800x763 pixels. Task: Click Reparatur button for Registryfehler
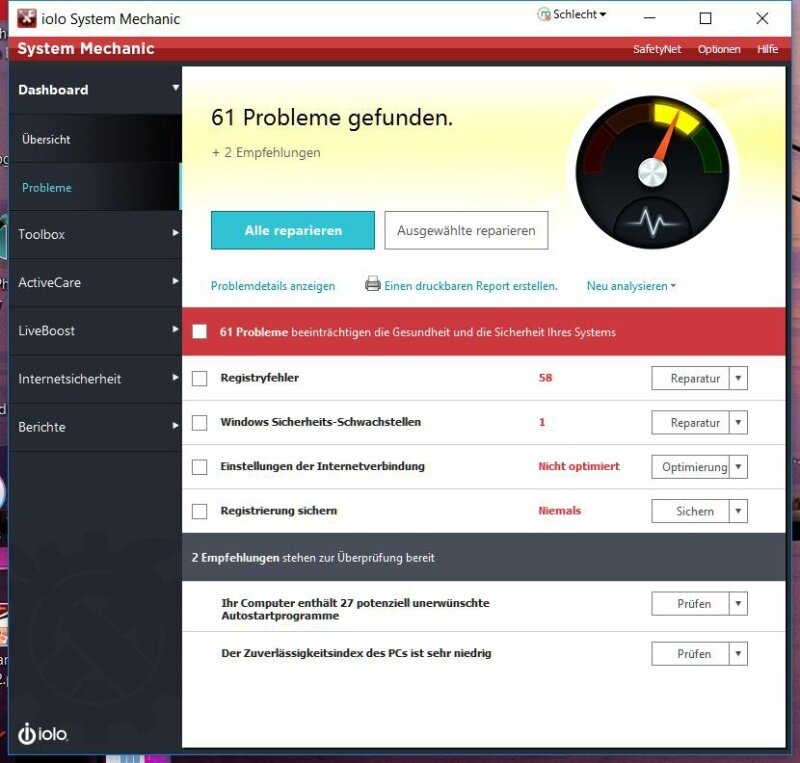point(690,378)
